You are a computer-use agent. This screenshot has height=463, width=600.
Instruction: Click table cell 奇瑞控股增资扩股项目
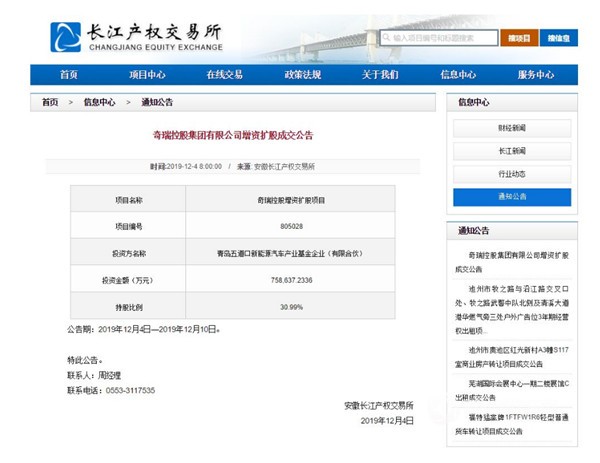pyautogui.click(x=291, y=200)
